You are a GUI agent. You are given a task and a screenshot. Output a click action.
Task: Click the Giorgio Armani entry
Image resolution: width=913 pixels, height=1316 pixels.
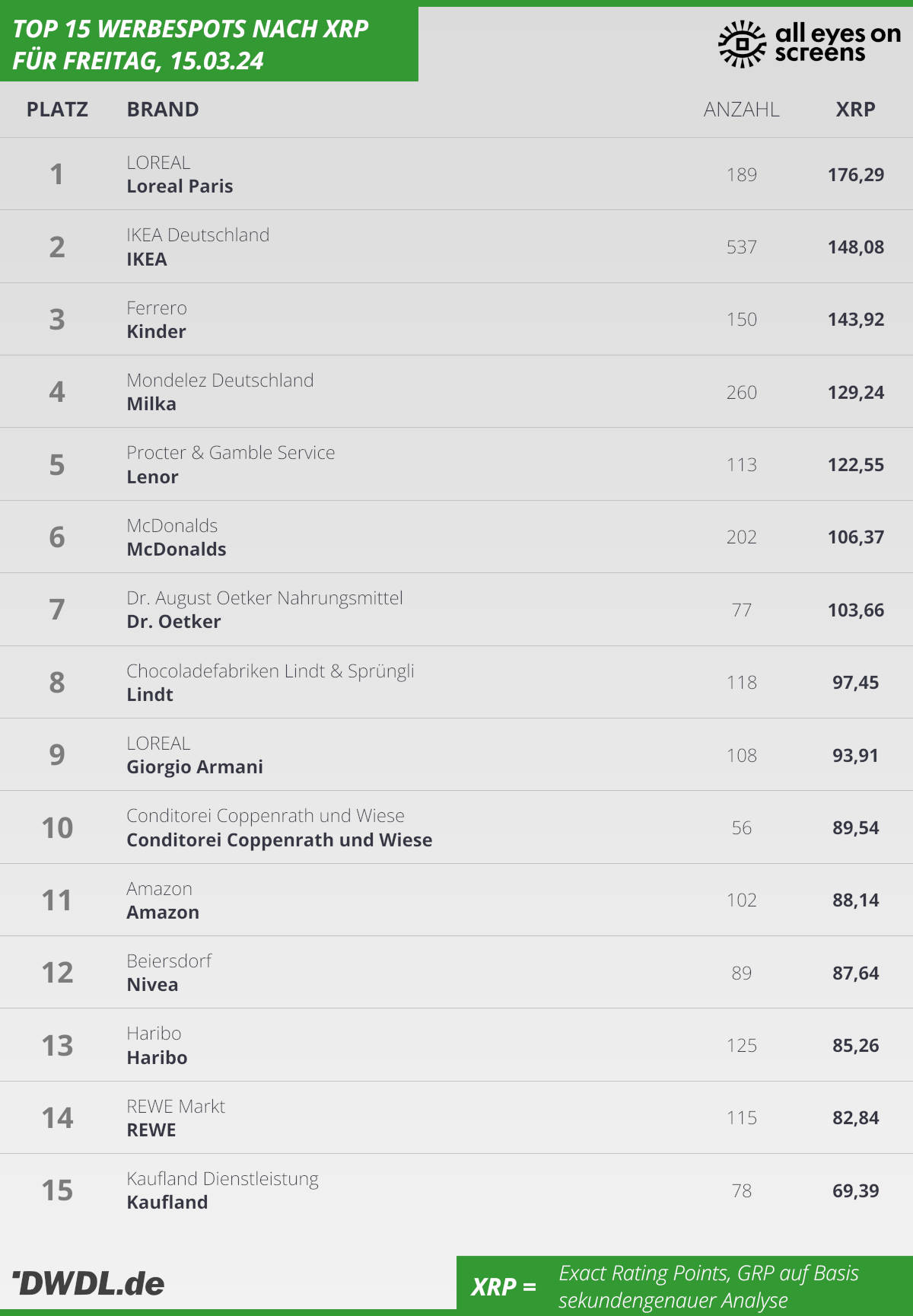click(x=195, y=766)
